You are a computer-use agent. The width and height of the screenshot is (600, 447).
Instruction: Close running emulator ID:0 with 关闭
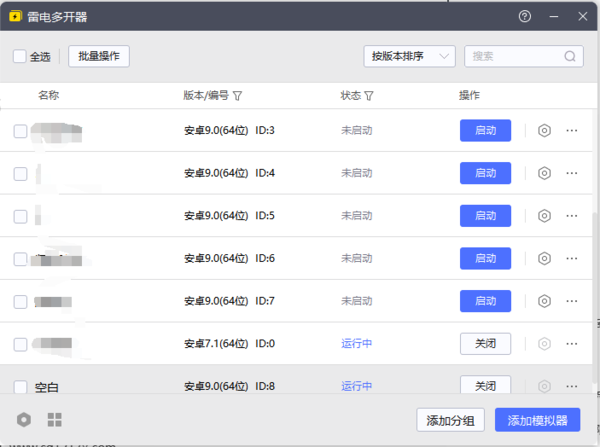point(485,344)
